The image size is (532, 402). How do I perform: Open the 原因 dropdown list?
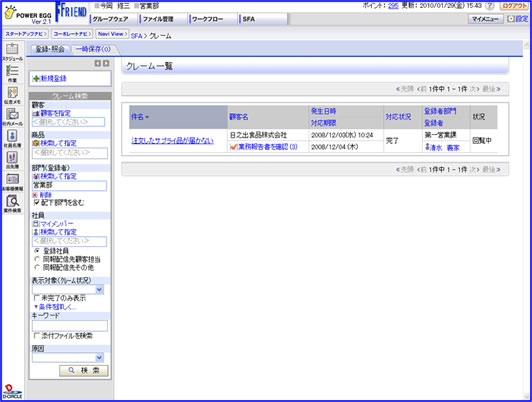point(68,358)
